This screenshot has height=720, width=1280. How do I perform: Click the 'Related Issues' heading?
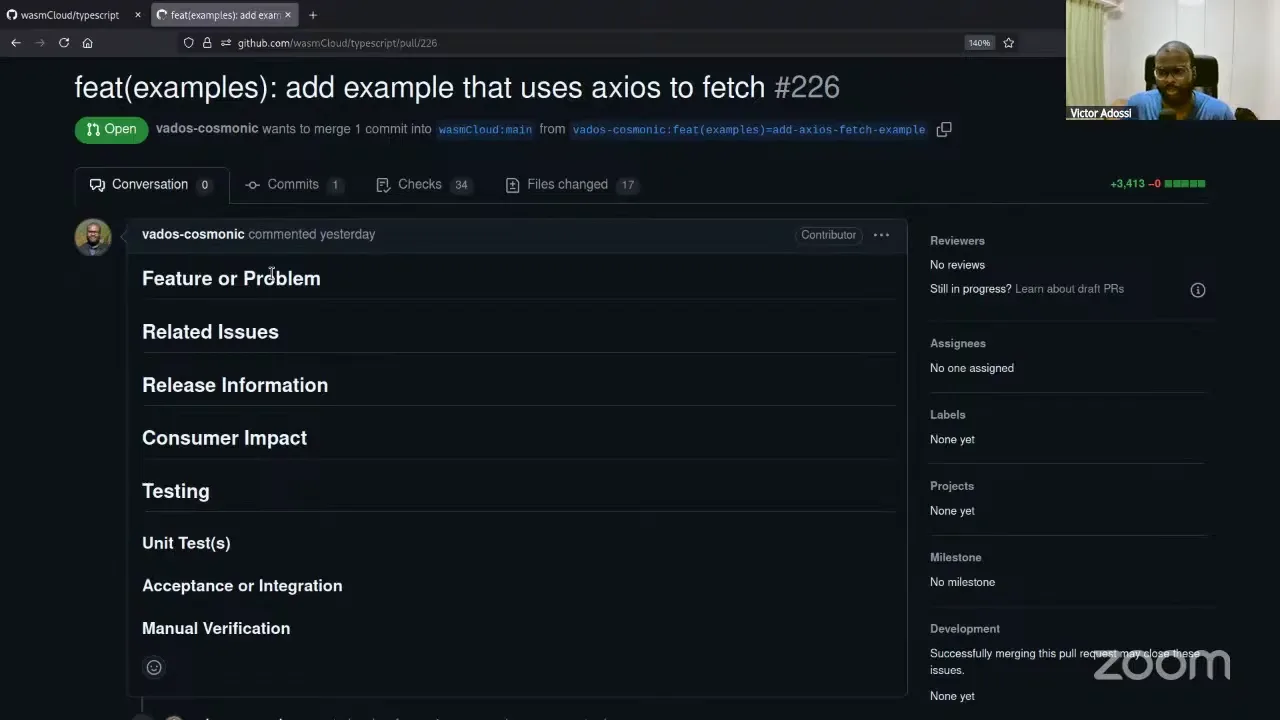coord(210,332)
